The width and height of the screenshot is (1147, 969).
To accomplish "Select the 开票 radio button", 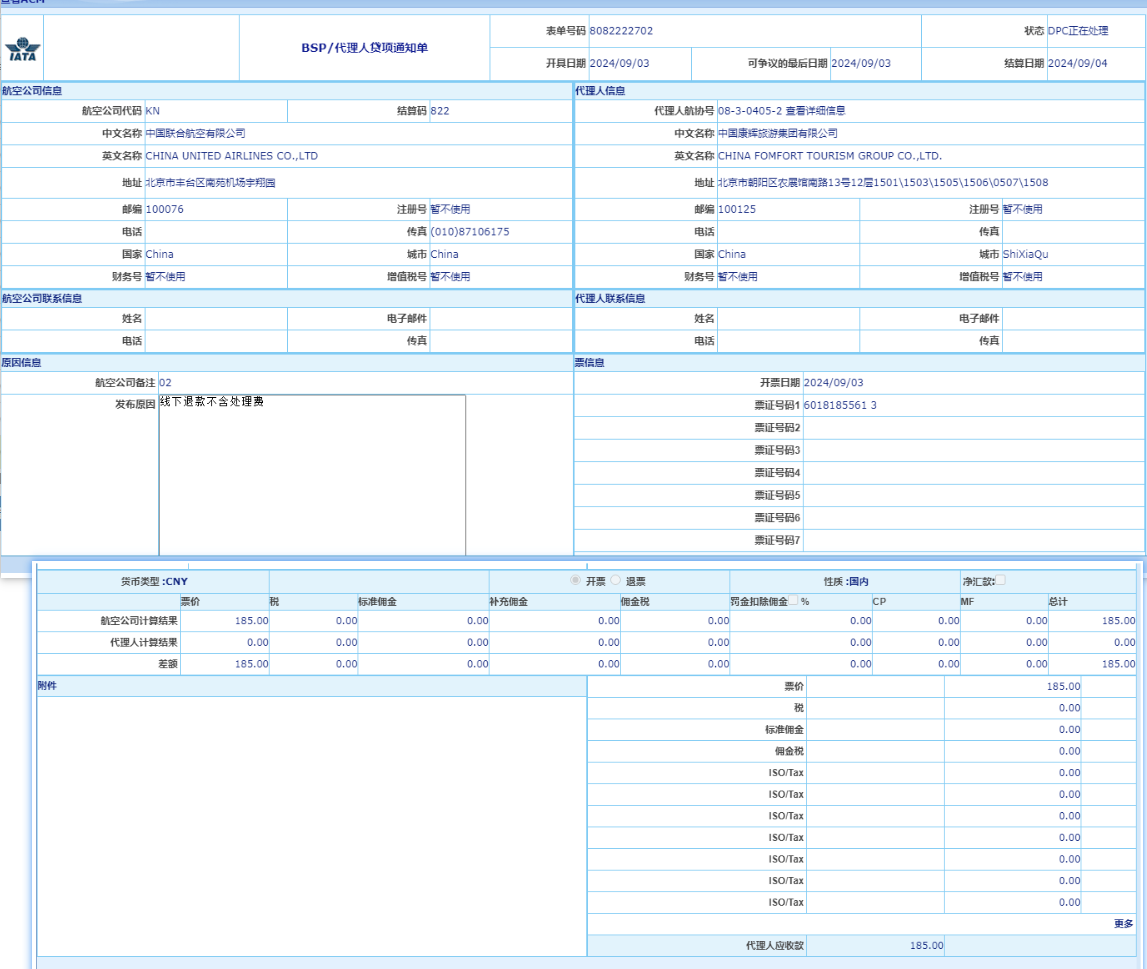I will point(575,580).
